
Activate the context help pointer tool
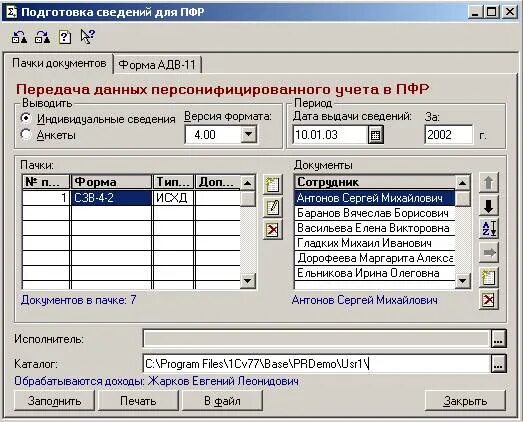click(x=87, y=37)
